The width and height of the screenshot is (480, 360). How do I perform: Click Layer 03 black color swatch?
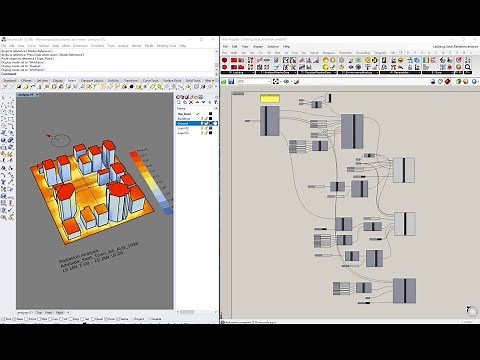pos(210,133)
